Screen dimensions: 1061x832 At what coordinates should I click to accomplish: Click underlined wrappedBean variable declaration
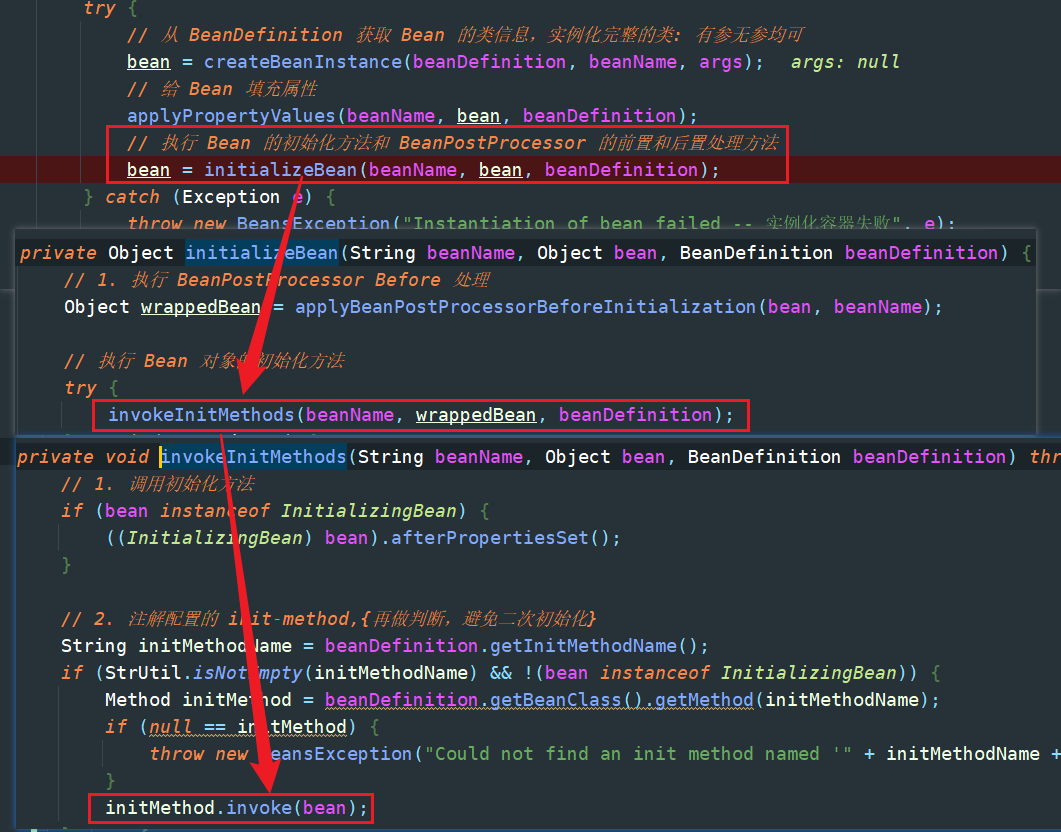[x=200, y=307]
